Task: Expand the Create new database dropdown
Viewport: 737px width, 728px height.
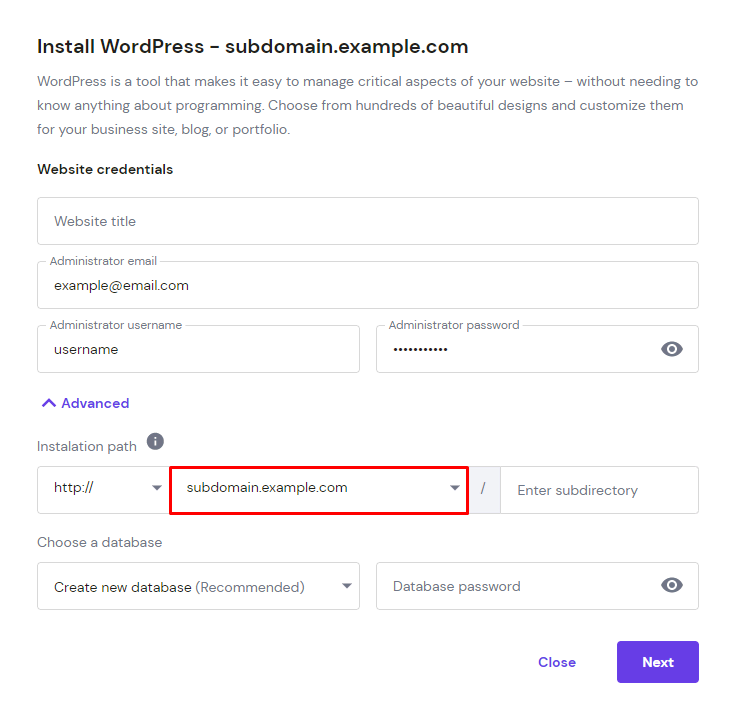Action: tap(198, 586)
